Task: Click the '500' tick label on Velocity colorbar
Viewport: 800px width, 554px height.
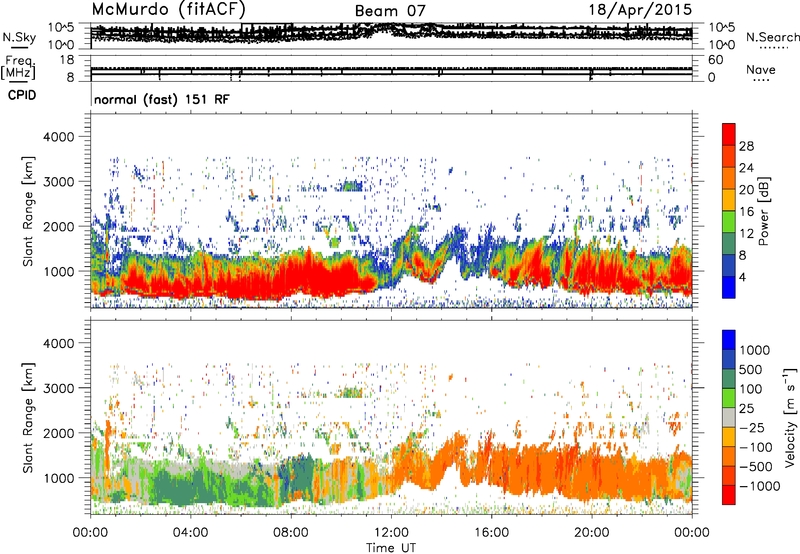Action: (x=751, y=369)
